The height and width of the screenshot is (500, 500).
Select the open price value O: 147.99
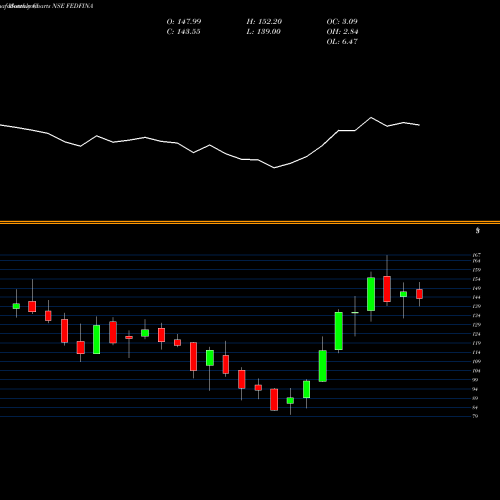pos(184,22)
